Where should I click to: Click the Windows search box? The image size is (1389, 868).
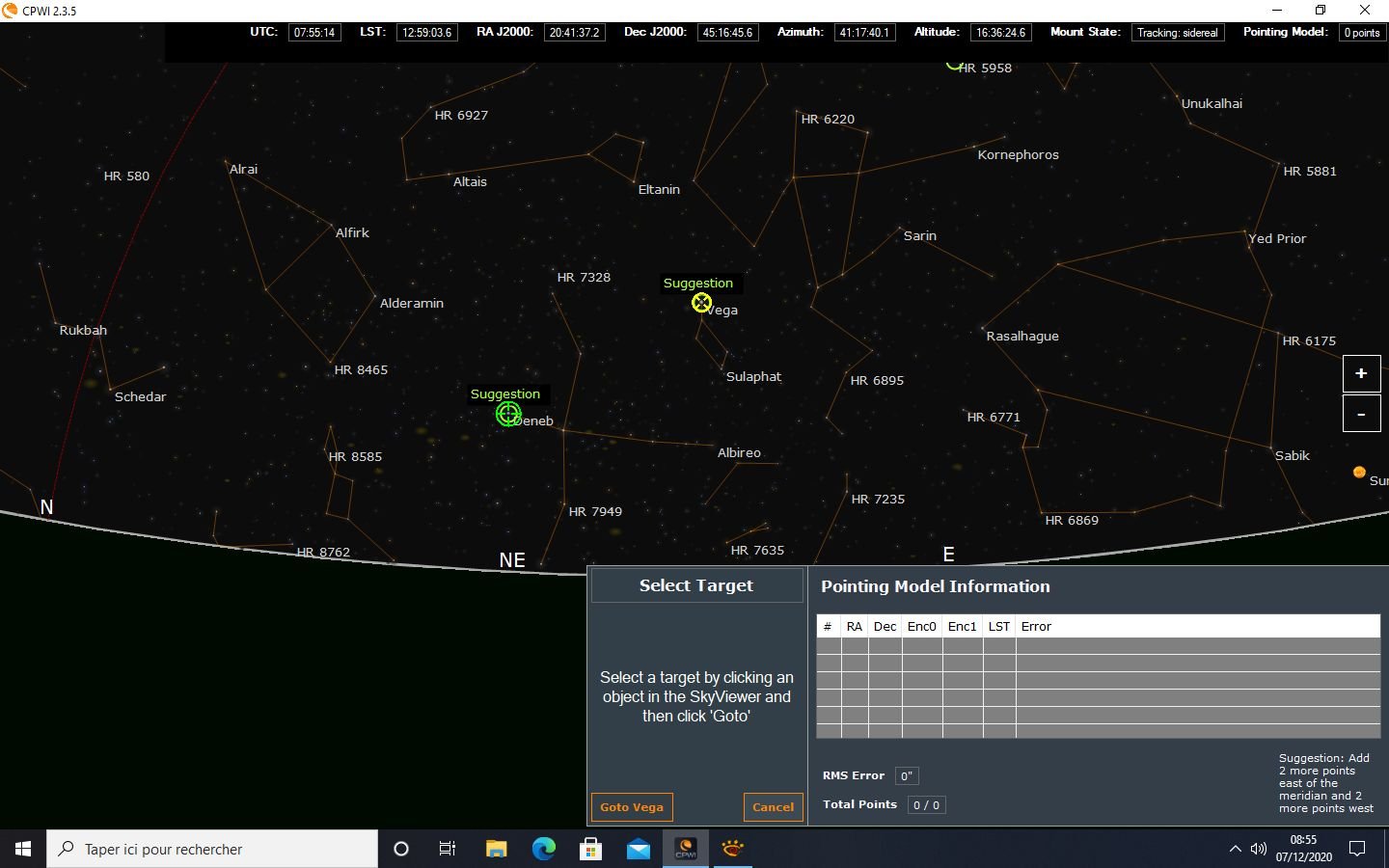click(212, 849)
